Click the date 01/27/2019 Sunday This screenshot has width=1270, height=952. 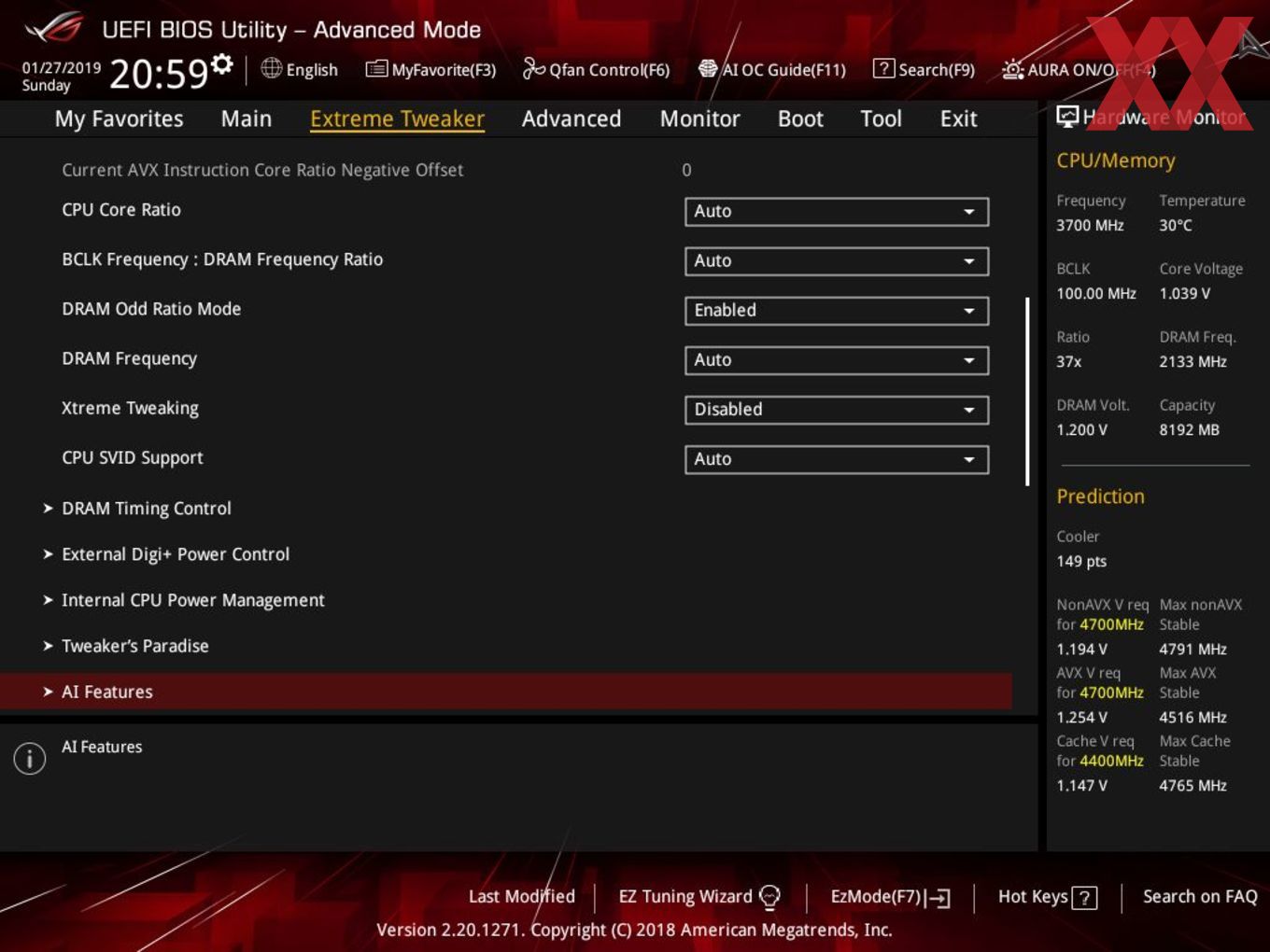click(x=61, y=77)
